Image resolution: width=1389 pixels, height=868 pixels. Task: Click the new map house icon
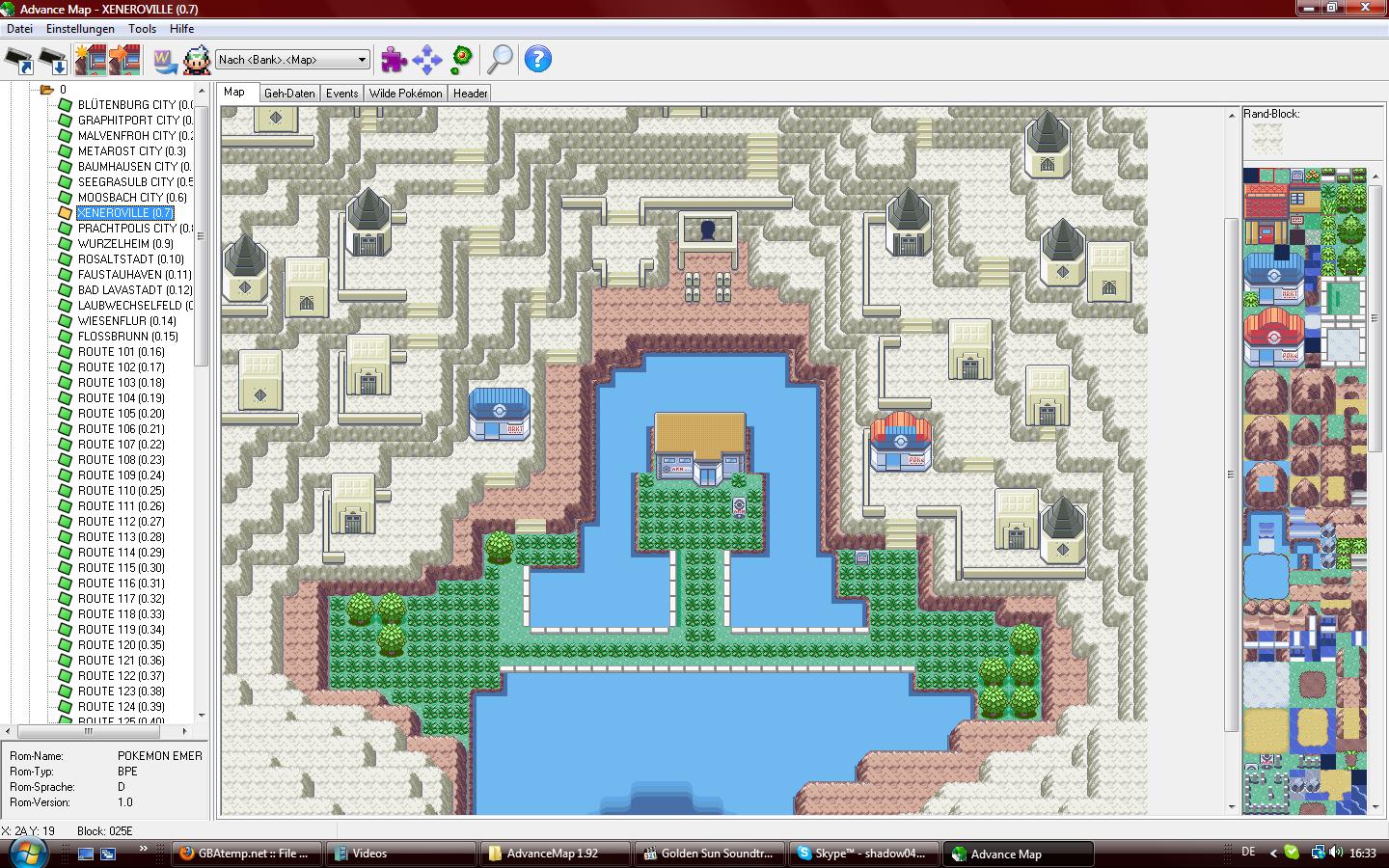tap(91, 60)
